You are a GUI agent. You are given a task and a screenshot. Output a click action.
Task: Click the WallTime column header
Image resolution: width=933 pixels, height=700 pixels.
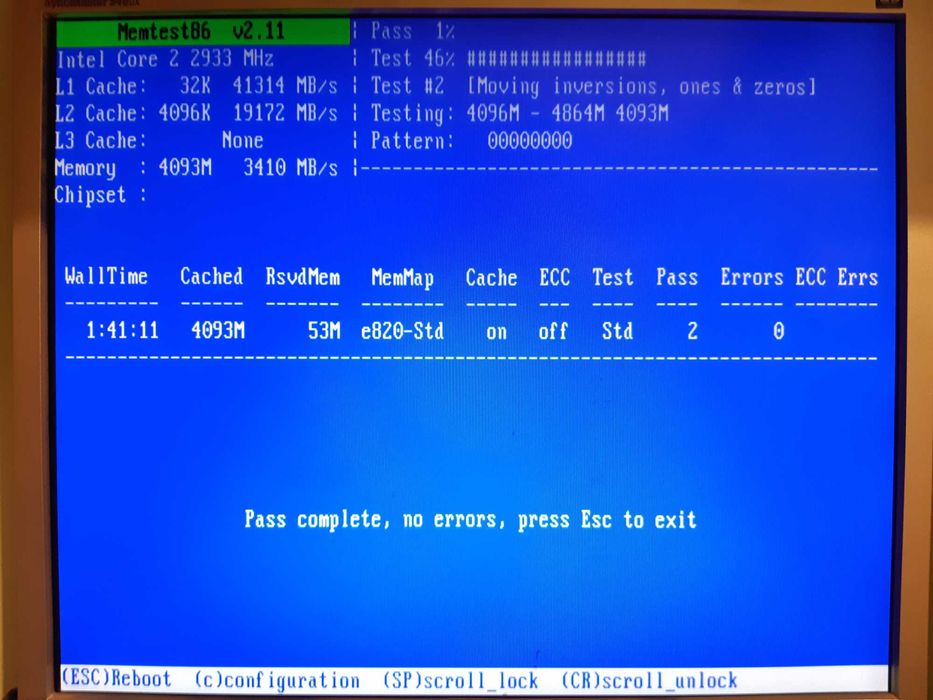coord(106,277)
